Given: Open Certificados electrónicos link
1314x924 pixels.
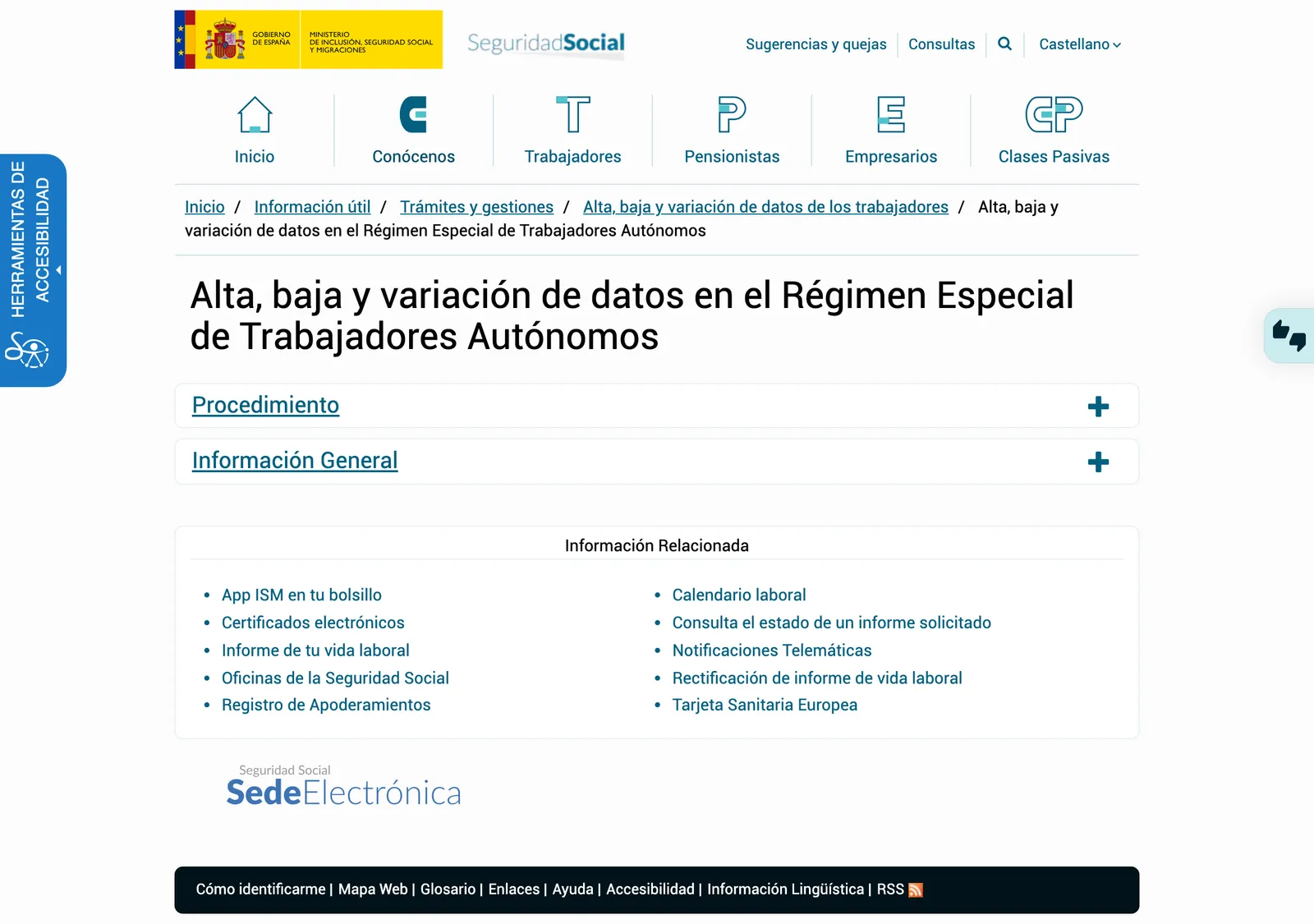Looking at the screenshot, I should click(x=313, y=623).
